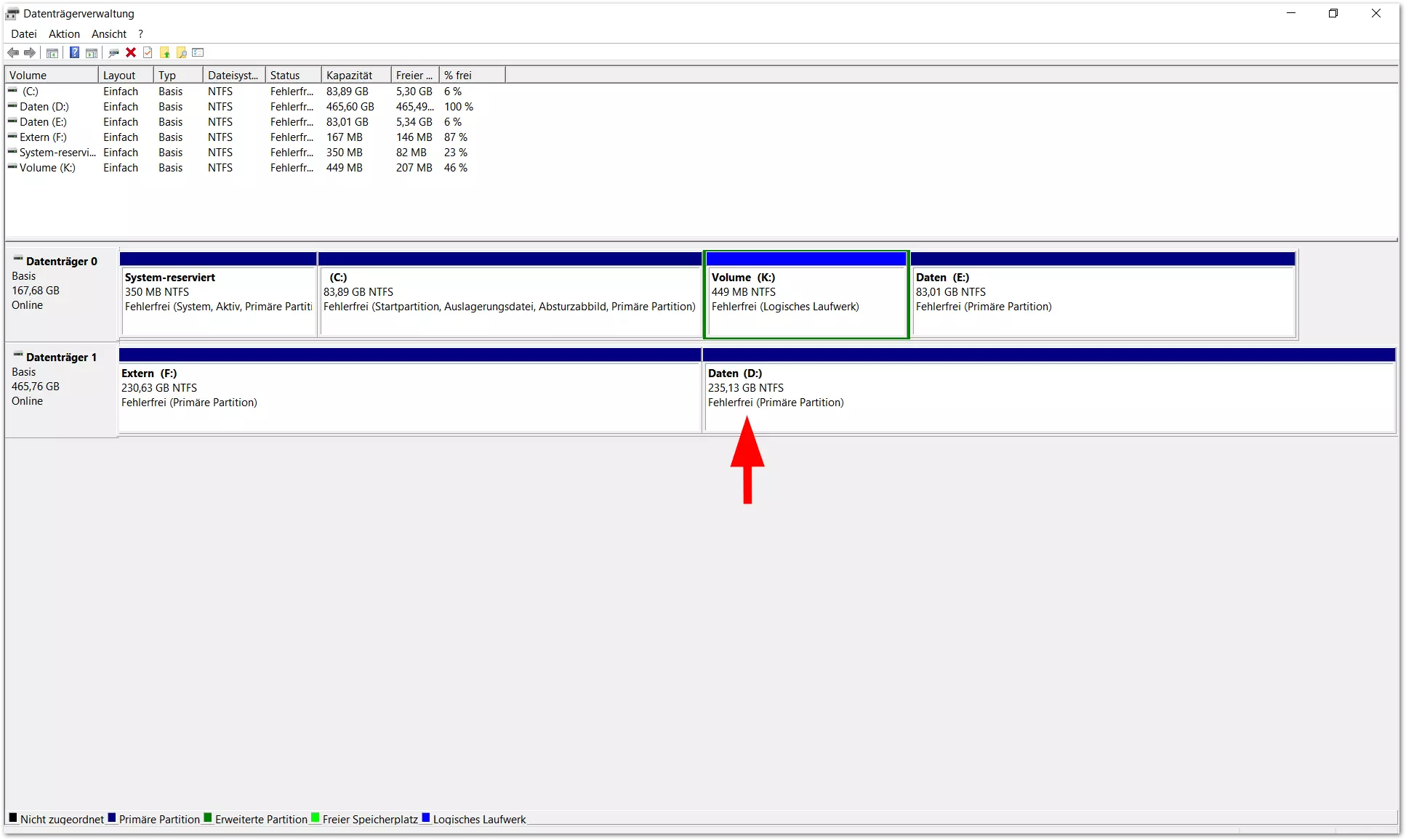Select the System-reserviert 350 MB partition block
This screenshot has width=1406, height=840.
point(218,294)
